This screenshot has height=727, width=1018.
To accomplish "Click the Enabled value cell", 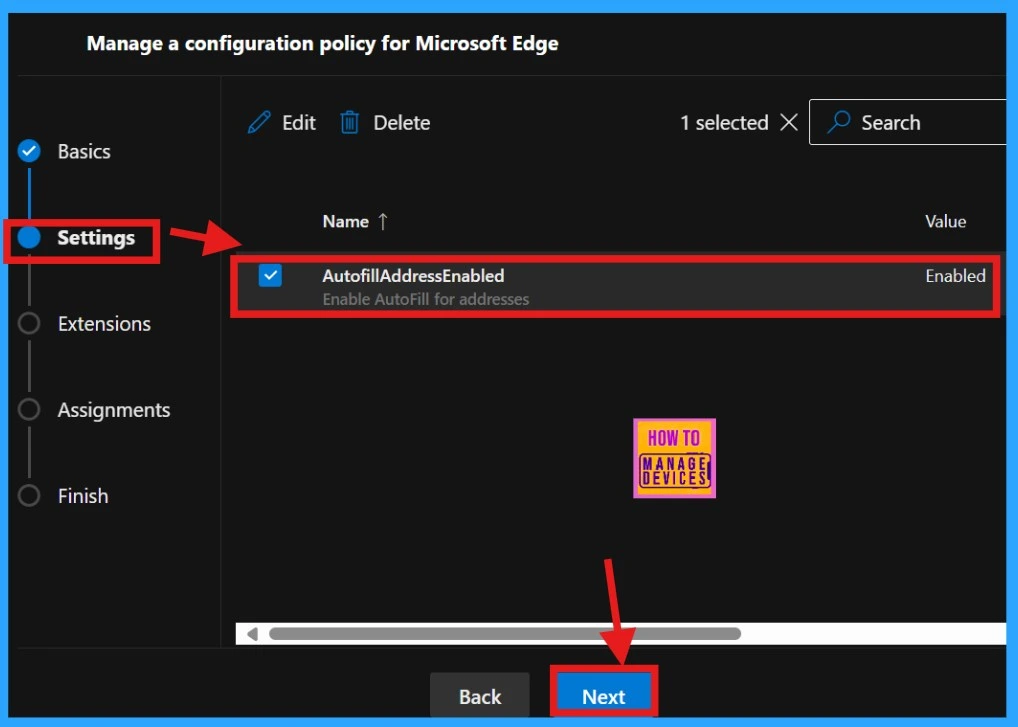I will click(955, 276).
